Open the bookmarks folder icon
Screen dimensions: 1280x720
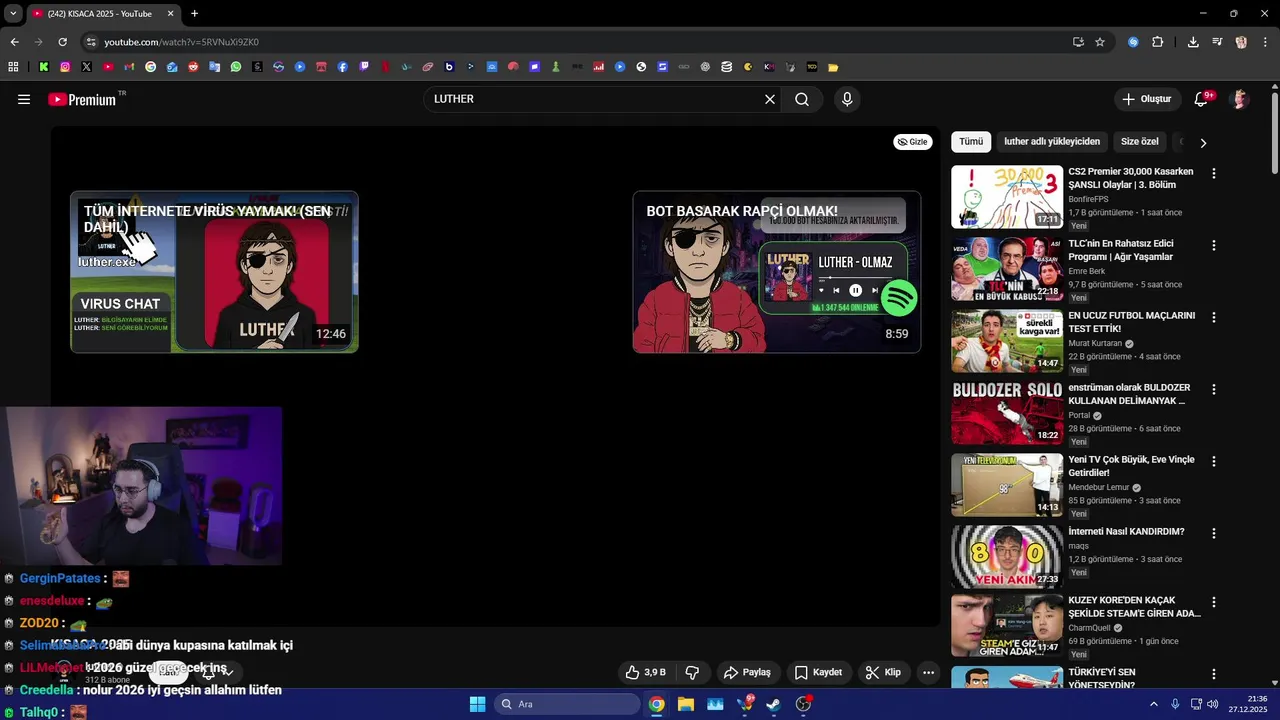(833, 67)
